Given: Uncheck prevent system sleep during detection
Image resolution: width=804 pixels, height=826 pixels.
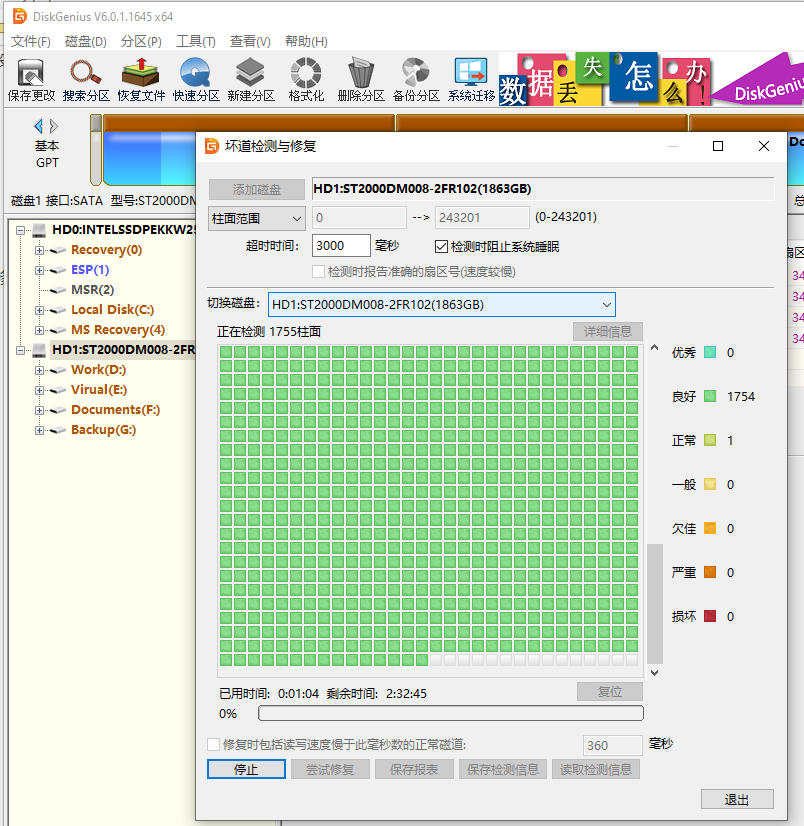Looking at the screenshot, I should pos(442,247).
